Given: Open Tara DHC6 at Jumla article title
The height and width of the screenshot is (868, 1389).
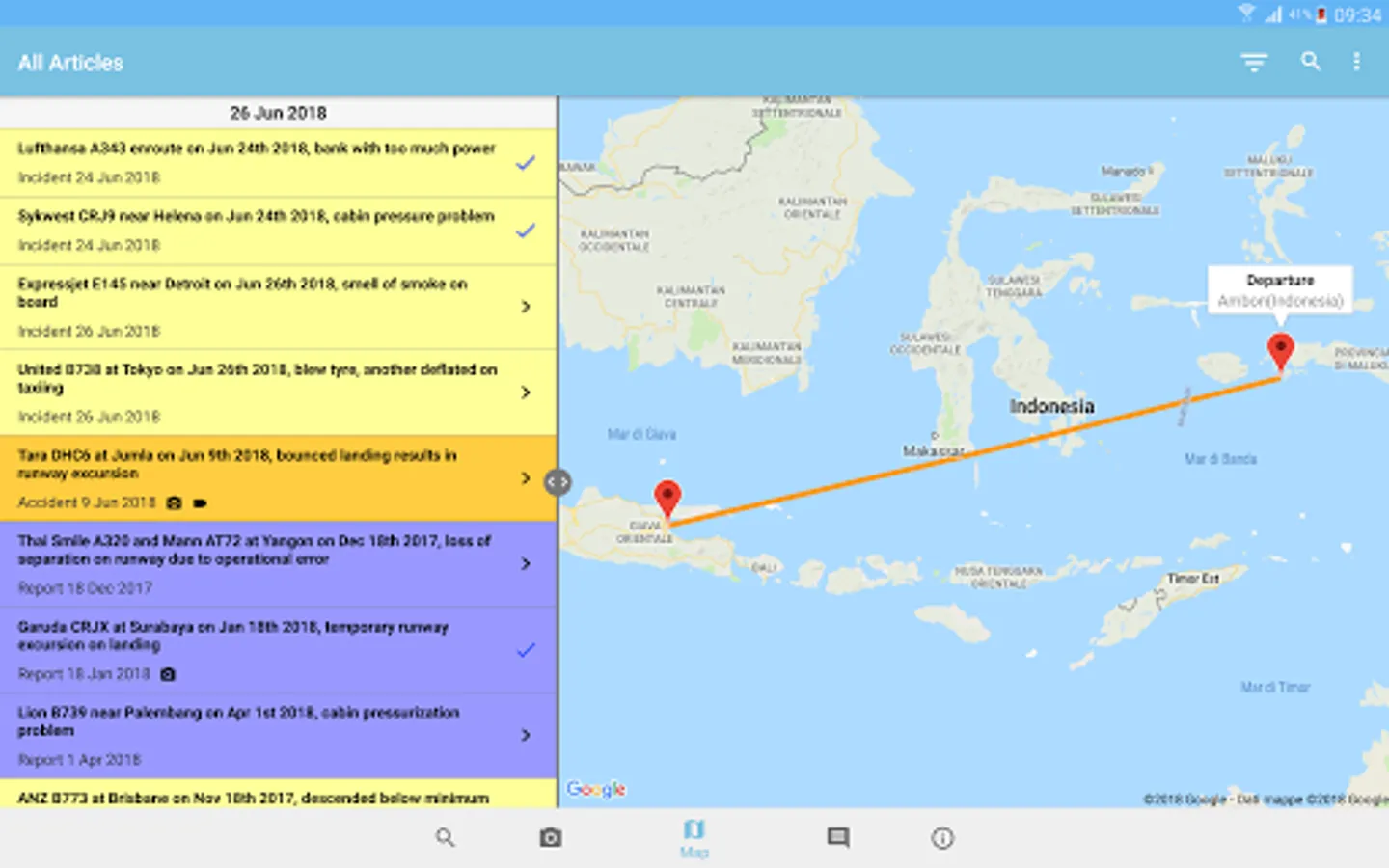Looking at the screenshot, I should tap(237, 464).
